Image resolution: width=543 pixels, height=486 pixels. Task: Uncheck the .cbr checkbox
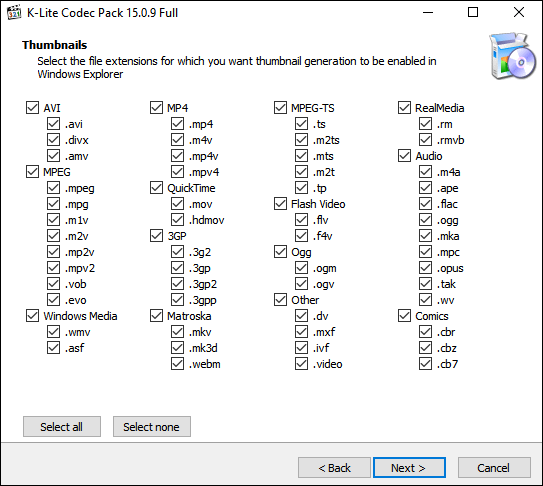pyautogui.click(x=425, y=332)
